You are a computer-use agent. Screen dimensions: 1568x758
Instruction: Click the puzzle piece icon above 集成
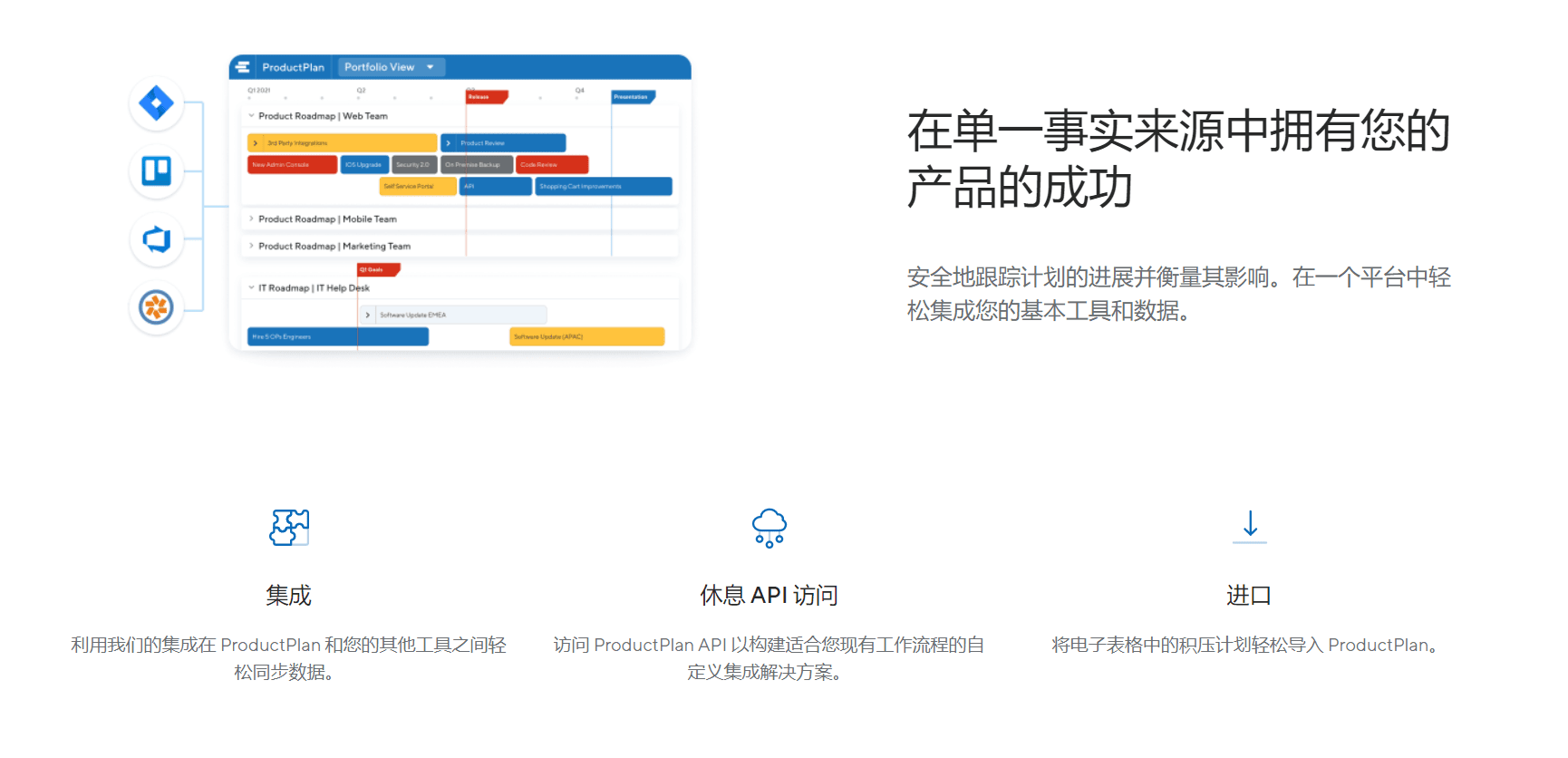289,527
